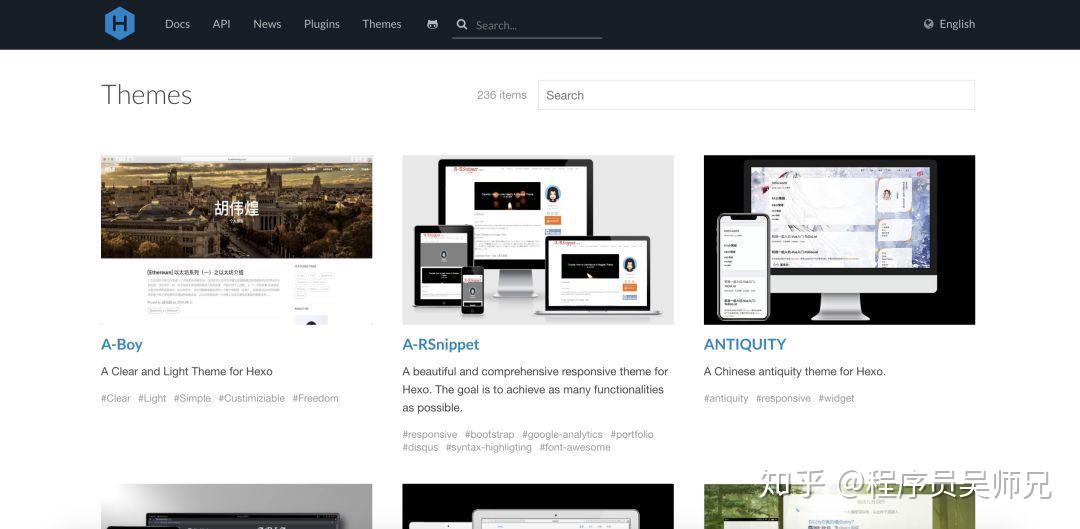Open the Docs menu item
1080x529 pixels.
[x=177, y=24]
